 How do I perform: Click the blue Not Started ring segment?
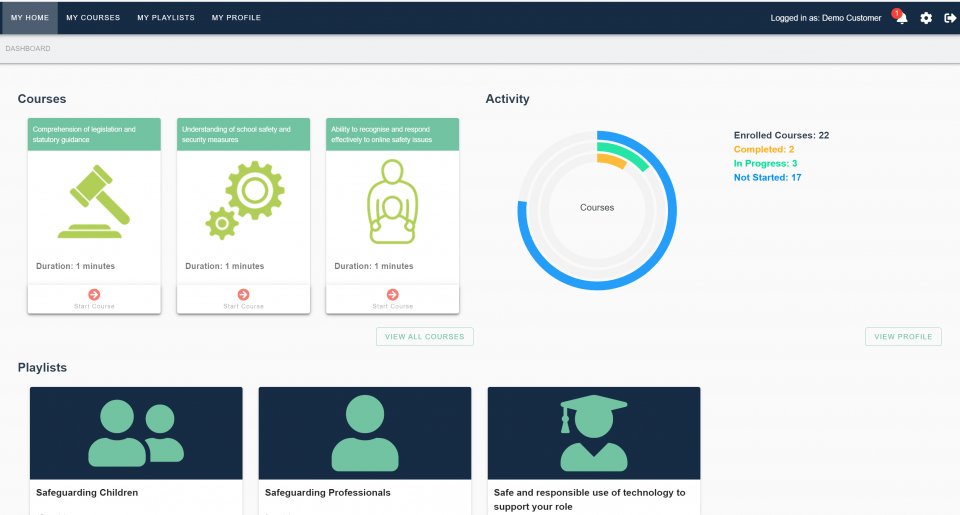[x=597, y=287]
